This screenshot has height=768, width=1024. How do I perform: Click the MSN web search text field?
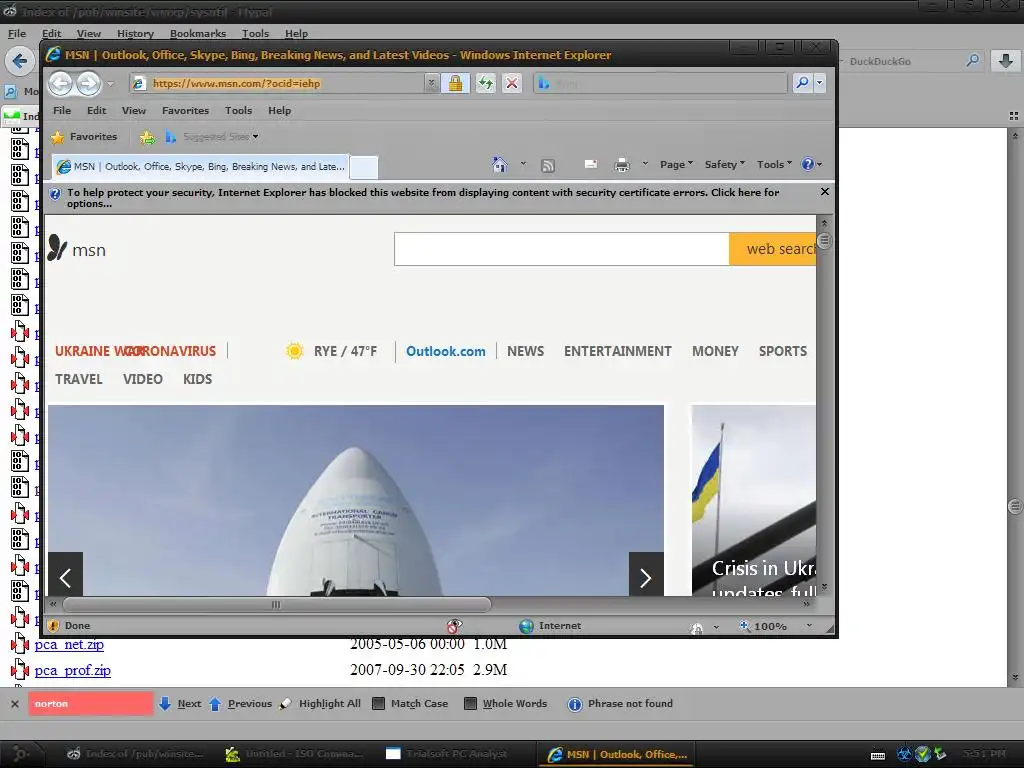[561, 249]
